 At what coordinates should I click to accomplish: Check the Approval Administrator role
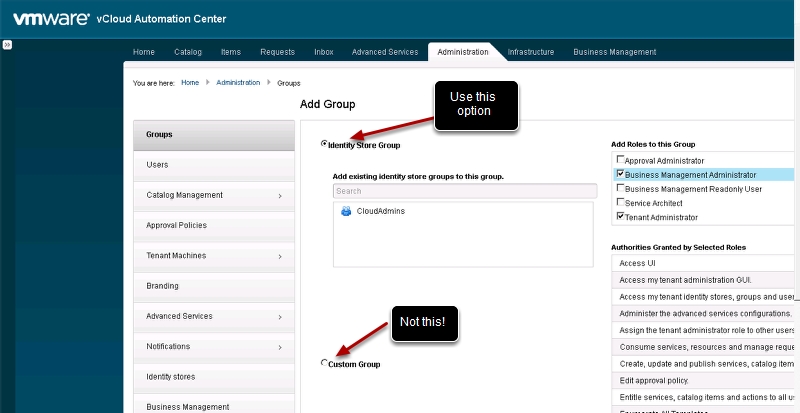point(620,159)
